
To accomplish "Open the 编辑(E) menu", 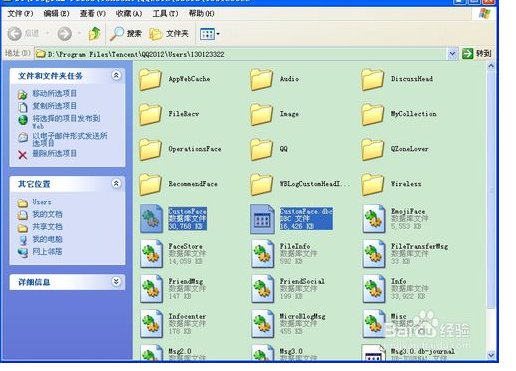I will click(x=56, y=14).
